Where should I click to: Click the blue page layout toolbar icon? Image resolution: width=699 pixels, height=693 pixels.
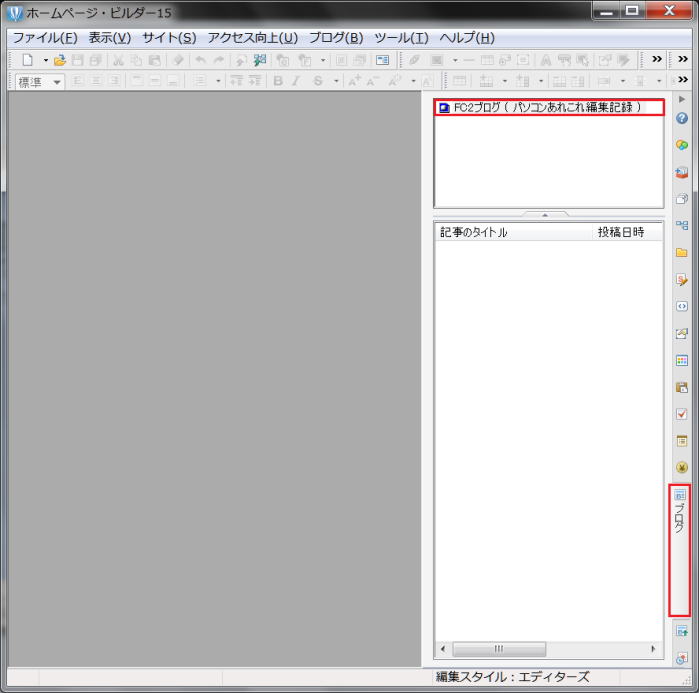point(382,60)
